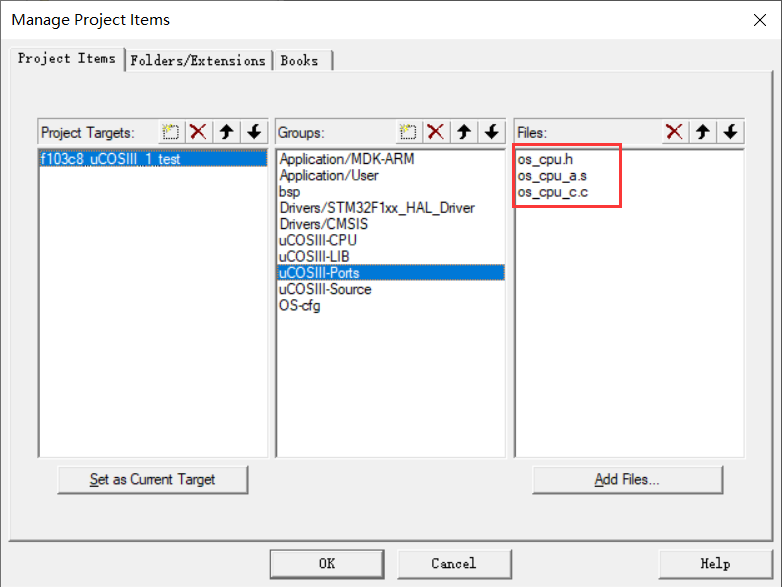Confirm with OK button
The width and height of the screenshot is (782, 587).
(327, 564)
